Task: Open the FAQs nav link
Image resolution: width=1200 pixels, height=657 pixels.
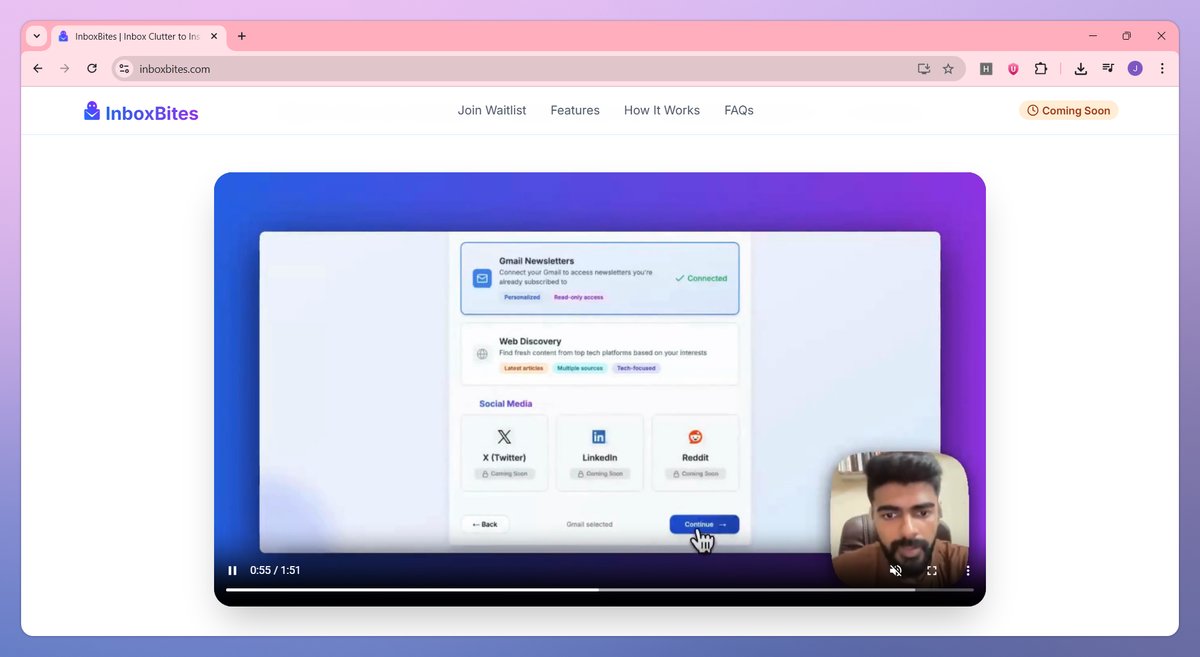Action: coord(739,110)
